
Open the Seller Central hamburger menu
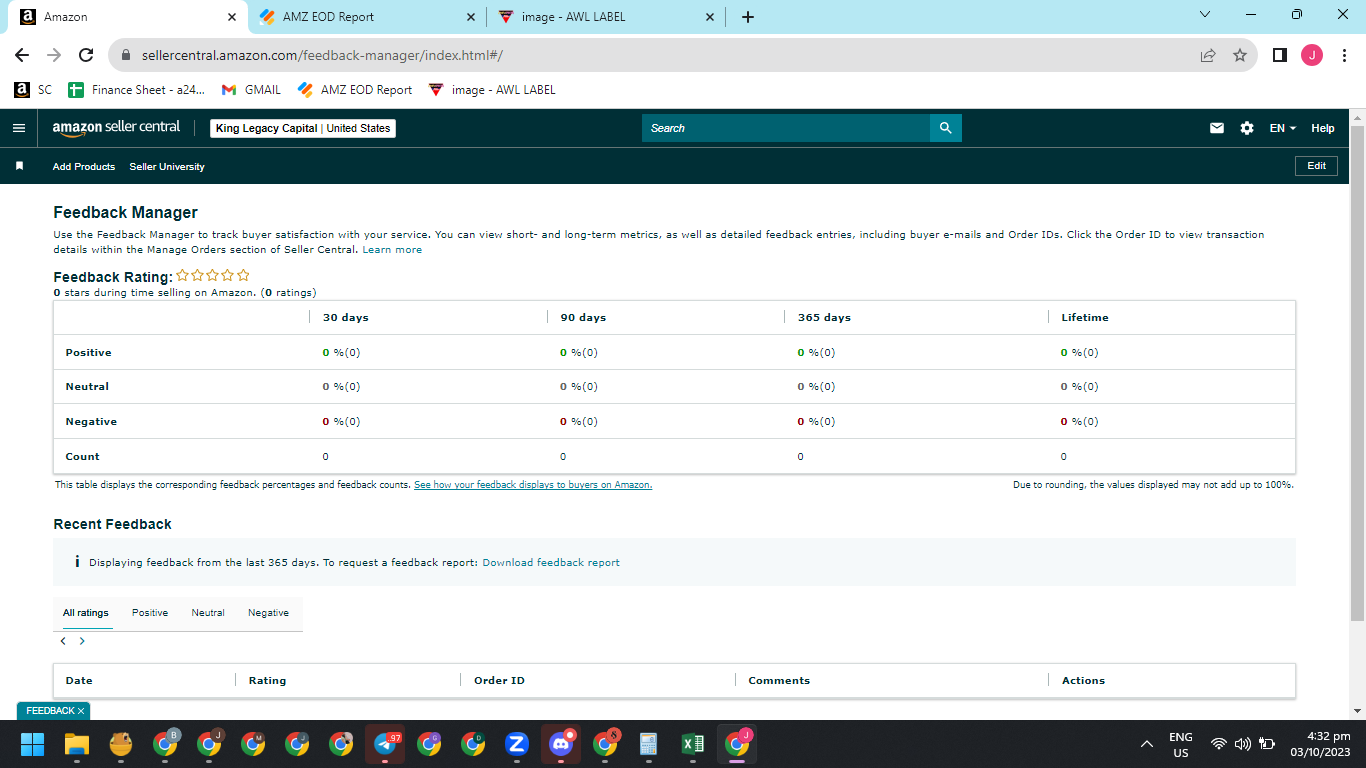coord(18,128)
